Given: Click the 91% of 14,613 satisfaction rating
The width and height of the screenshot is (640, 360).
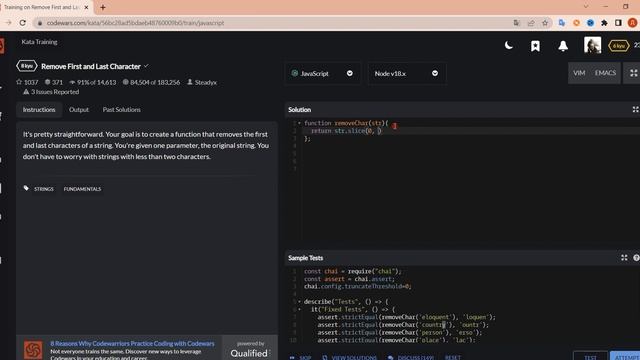Looking at the screenshot, I should coord(93,82).
